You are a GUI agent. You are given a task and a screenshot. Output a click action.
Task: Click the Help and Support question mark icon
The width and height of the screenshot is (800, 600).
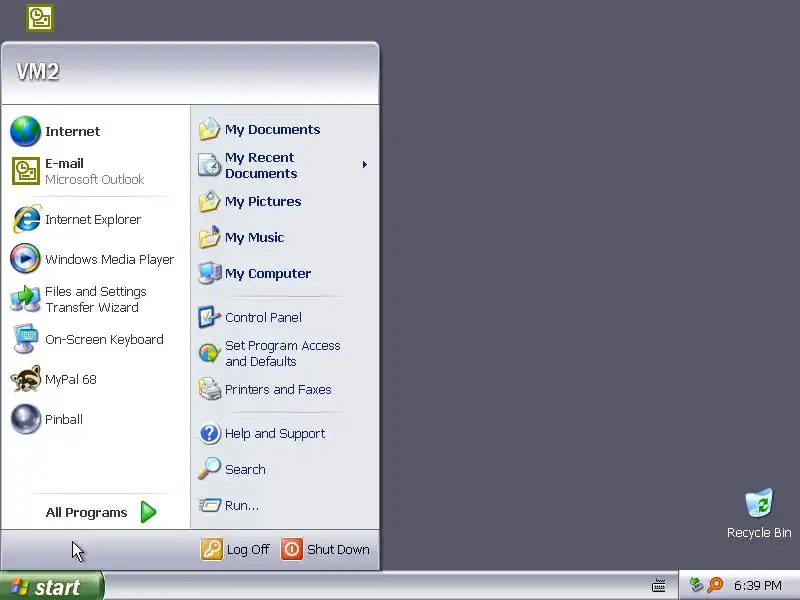(209, 433)
